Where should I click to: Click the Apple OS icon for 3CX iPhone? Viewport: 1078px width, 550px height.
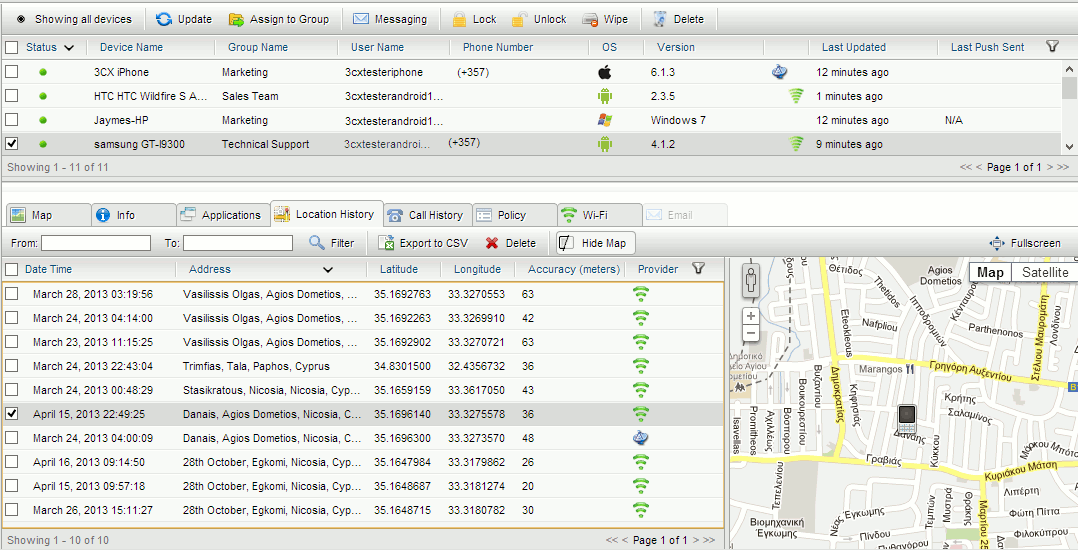605,72
